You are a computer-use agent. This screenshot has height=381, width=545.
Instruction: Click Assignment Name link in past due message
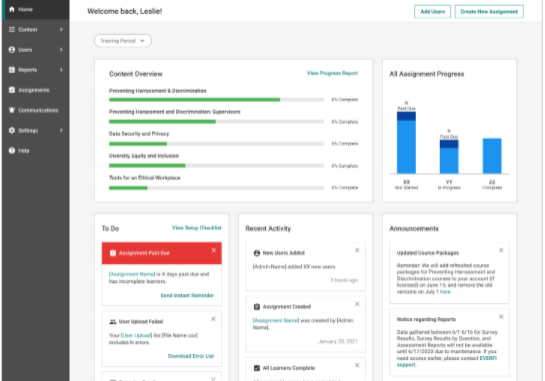click(132, 274)
